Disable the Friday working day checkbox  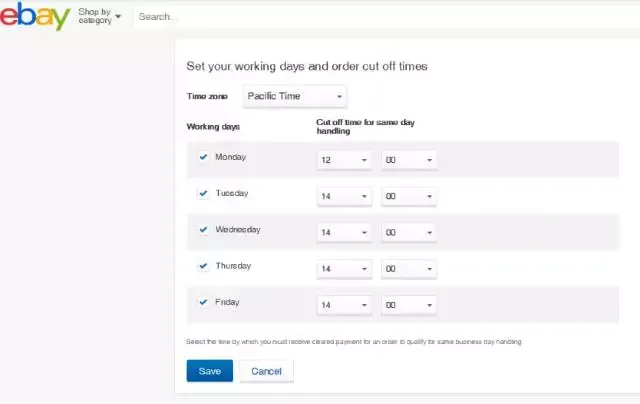pos(203,302)
